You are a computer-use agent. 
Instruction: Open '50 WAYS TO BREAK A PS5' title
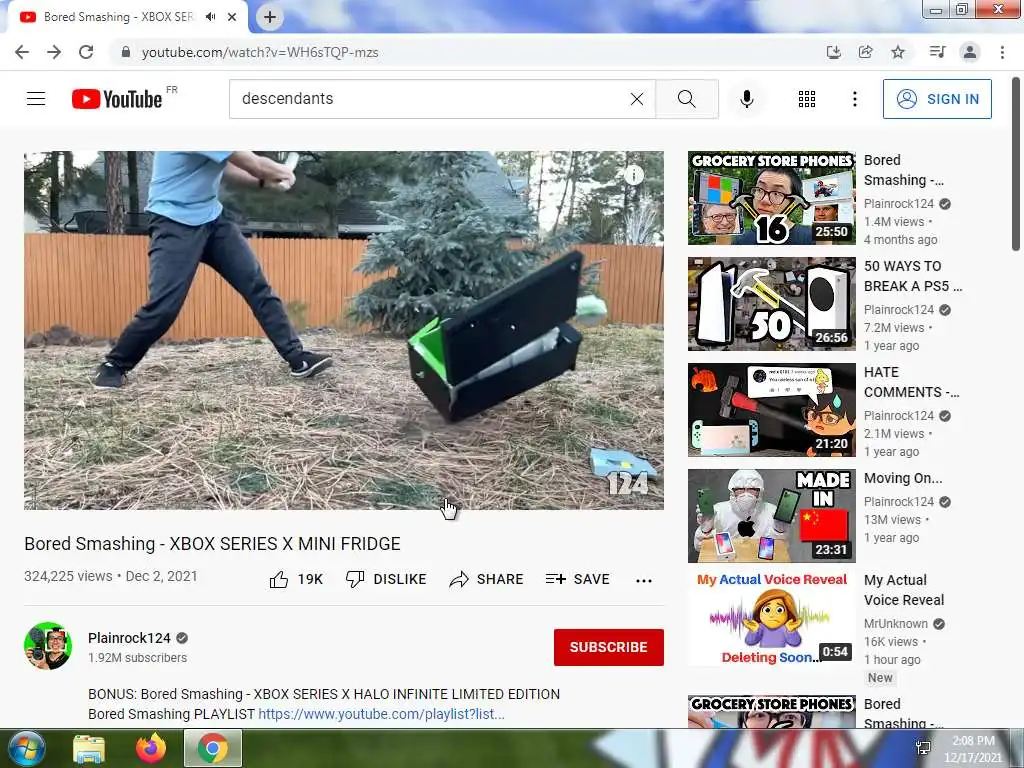pyautogui.click(x=912, y=276)
